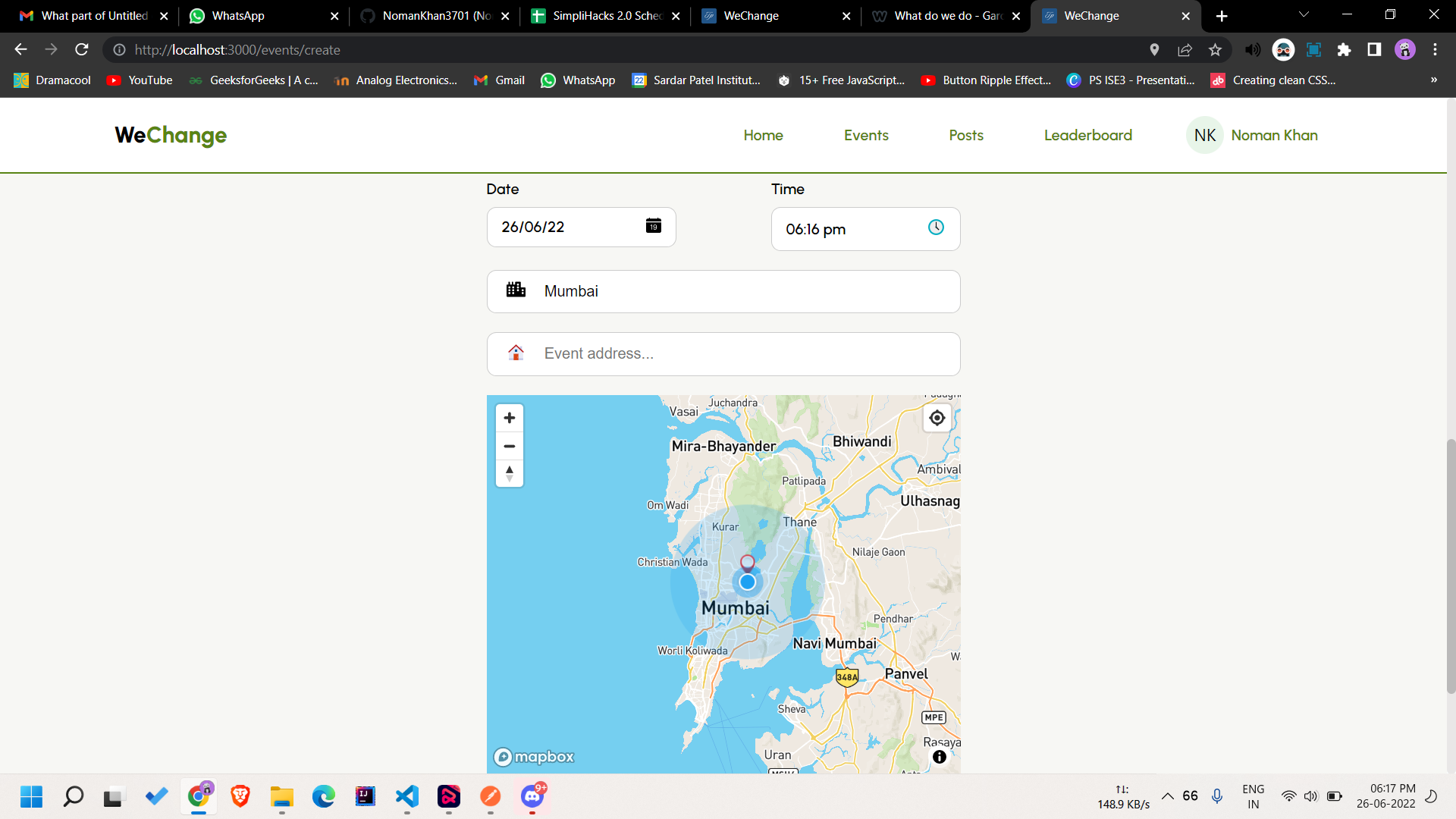Click the red location marker on map
The height and width of the screenshot is (819, 1456).
[747, 562]
